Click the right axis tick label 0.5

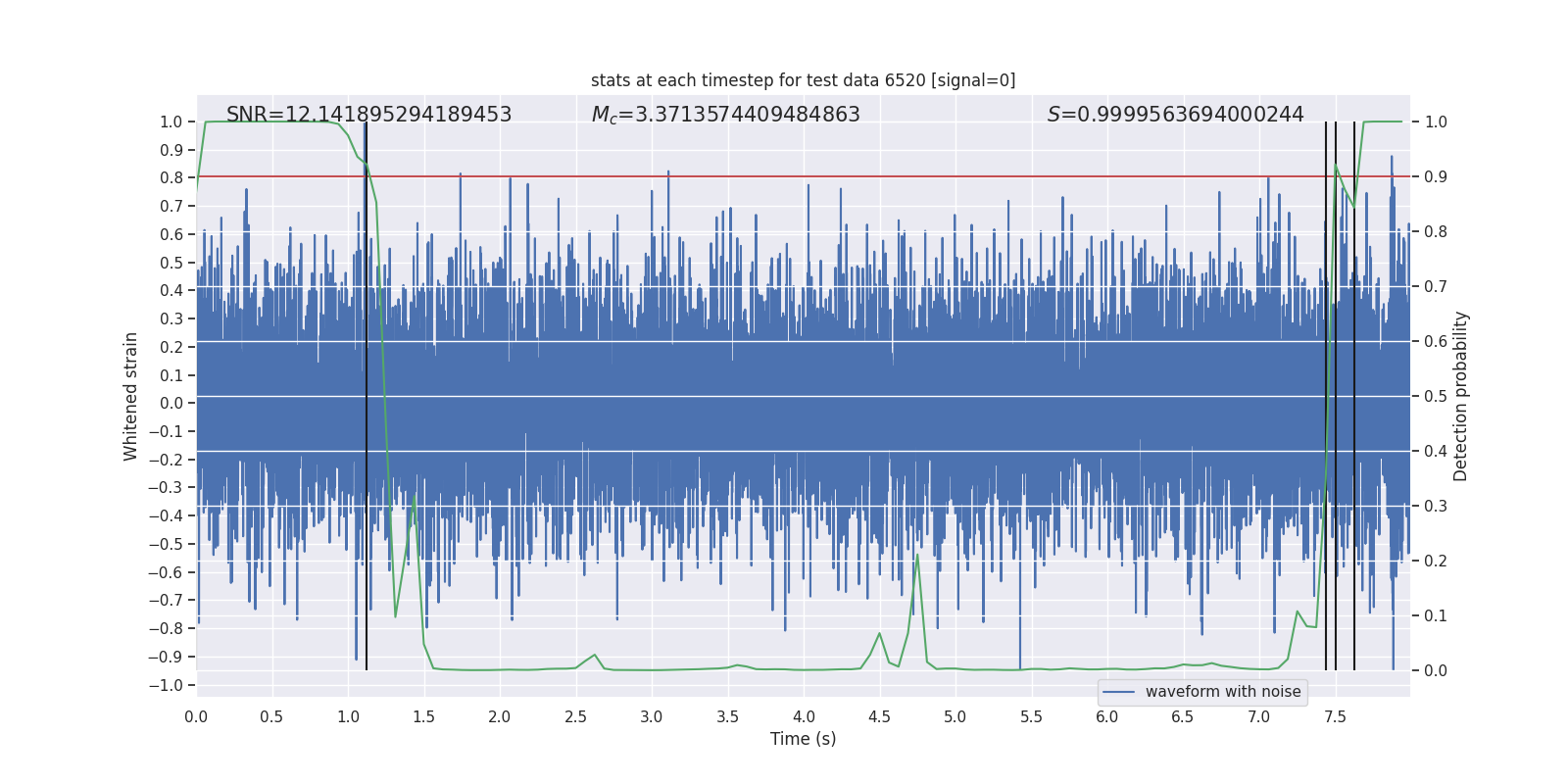pos(1436,397)
